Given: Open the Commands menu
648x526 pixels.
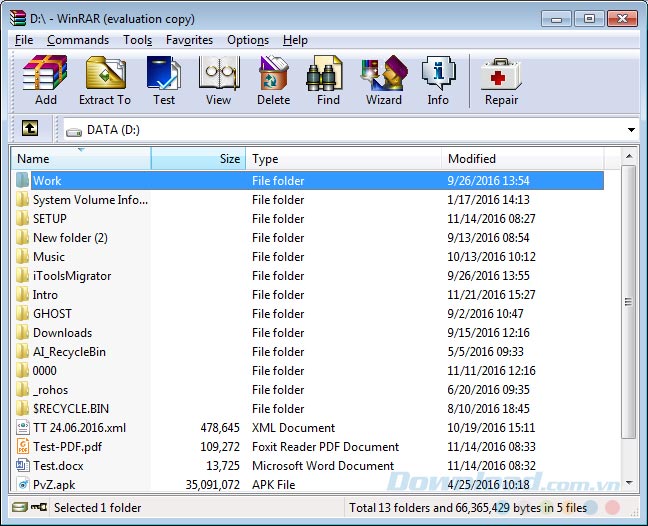Looking at the screenshot, I should (78, 40).
